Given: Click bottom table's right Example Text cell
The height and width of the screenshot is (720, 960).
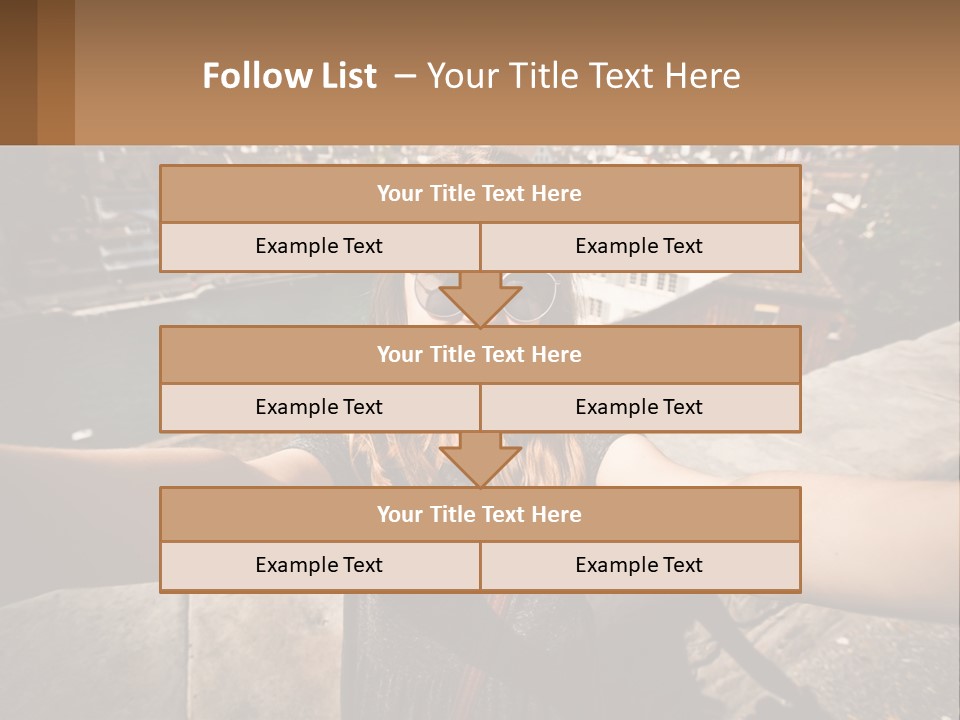Looking at the screenshot, I should click(639, 565).
